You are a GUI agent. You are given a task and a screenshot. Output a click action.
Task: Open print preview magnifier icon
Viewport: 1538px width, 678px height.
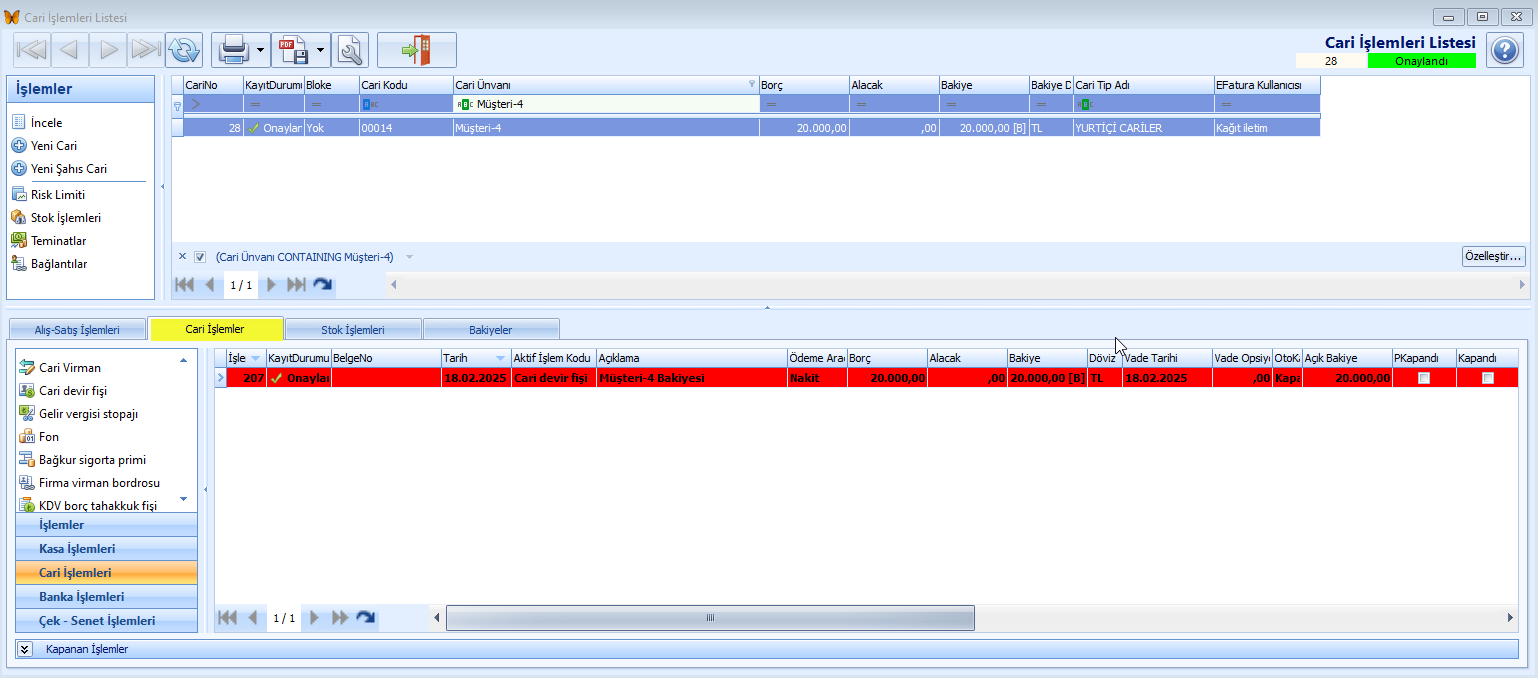click(x=350, y=49)
